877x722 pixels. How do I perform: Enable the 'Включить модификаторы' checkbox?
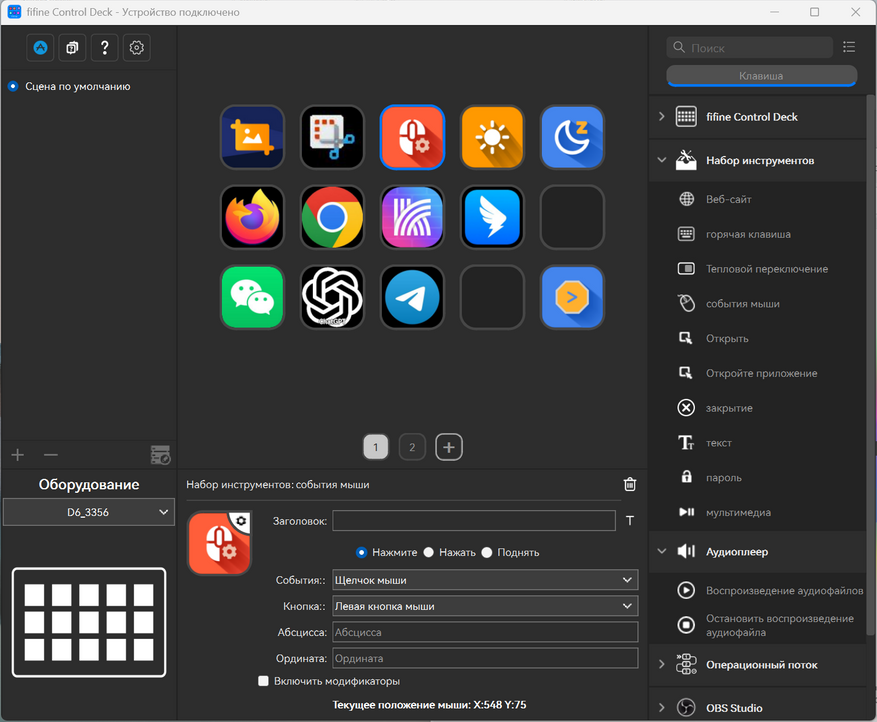pos(264,681)
